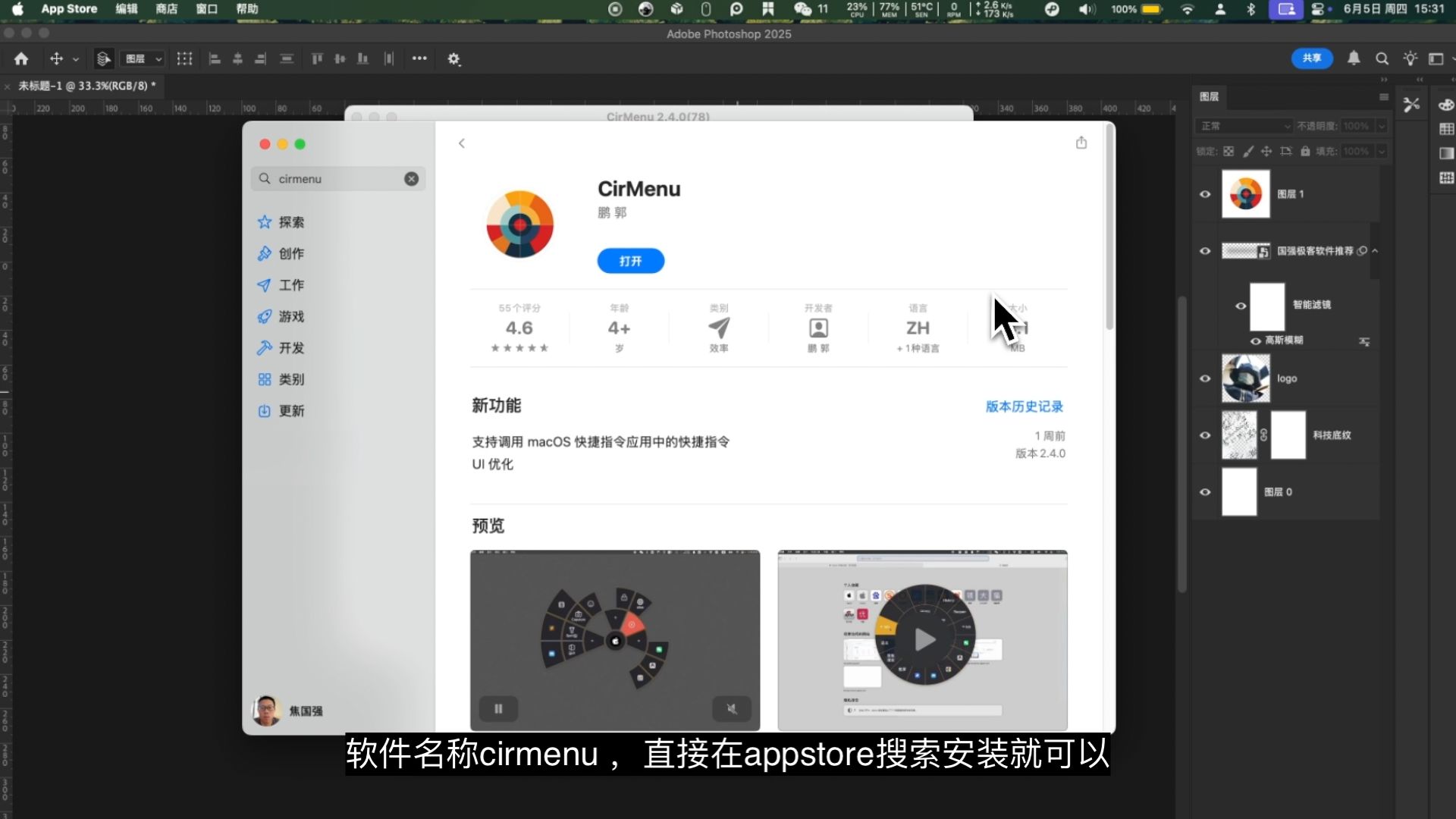Toggle lock position icon
The width and height of the screenshot is (1456, 819).
[x=1266, y=152]
